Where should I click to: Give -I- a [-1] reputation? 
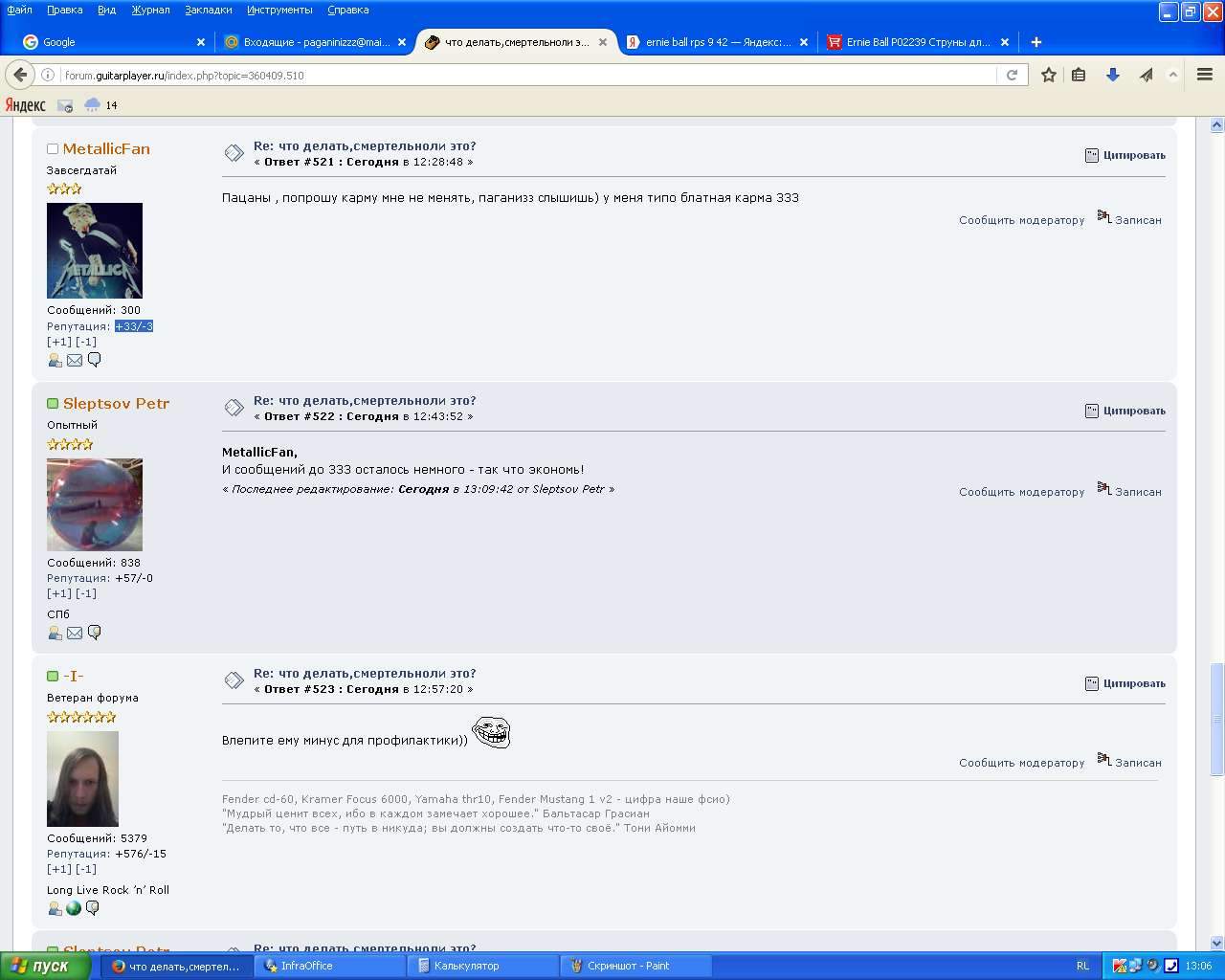[86, 869]
